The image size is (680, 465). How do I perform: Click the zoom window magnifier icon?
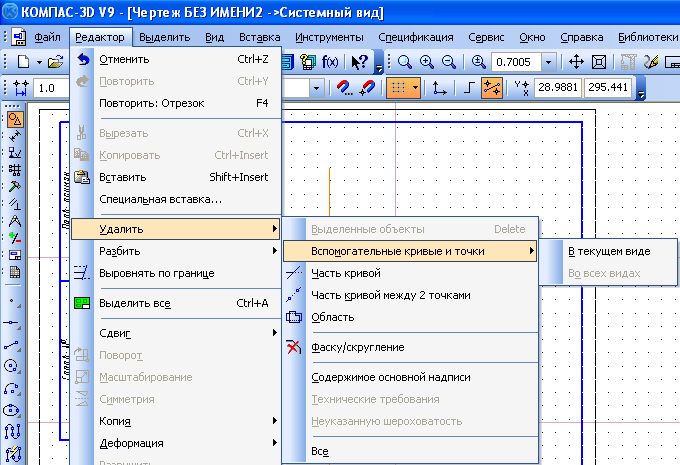(x=405, y=62)
